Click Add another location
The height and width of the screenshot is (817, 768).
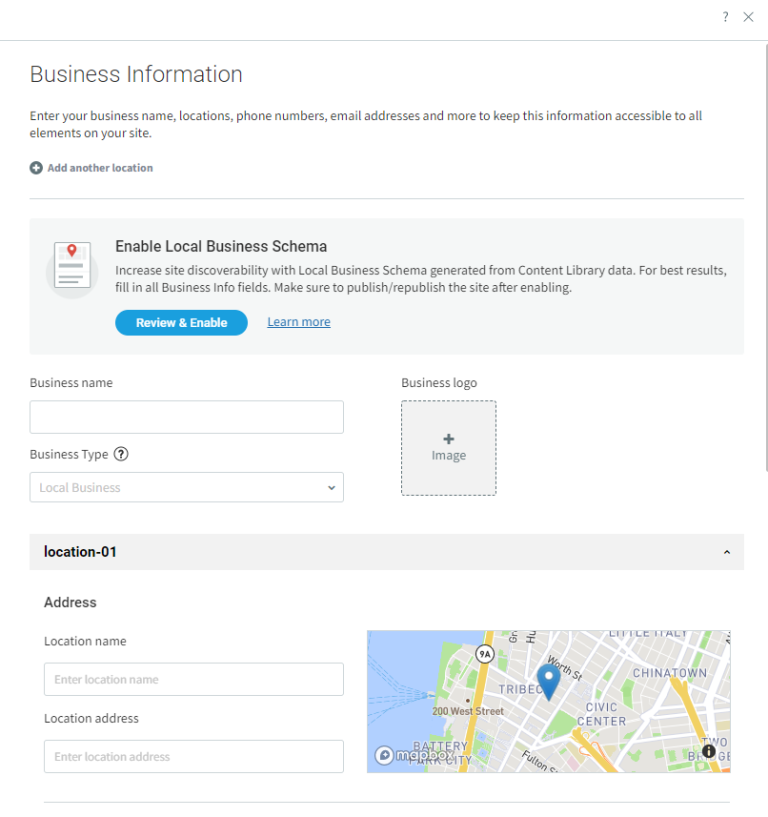99,167
